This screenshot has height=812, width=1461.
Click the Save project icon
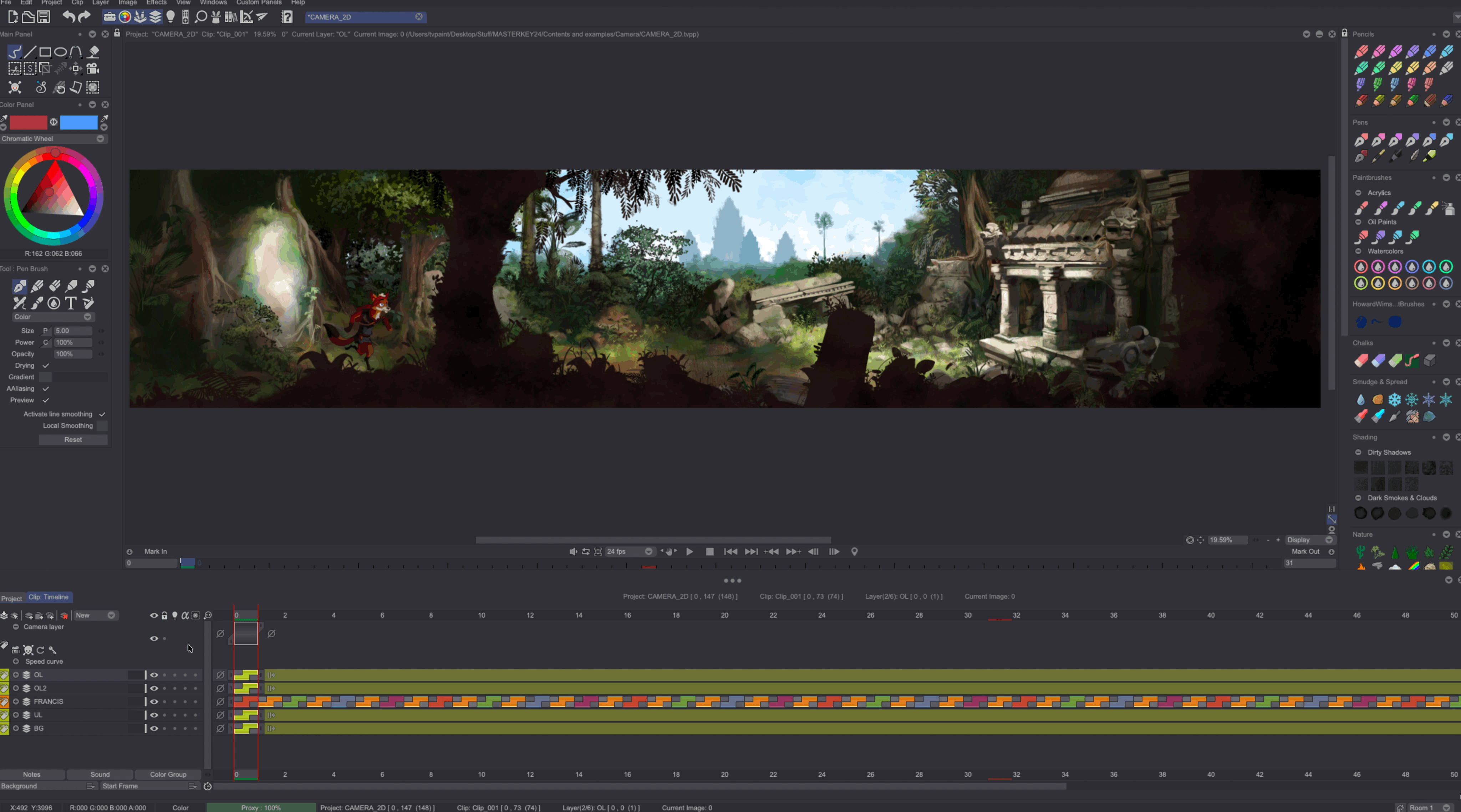(44, 17)
